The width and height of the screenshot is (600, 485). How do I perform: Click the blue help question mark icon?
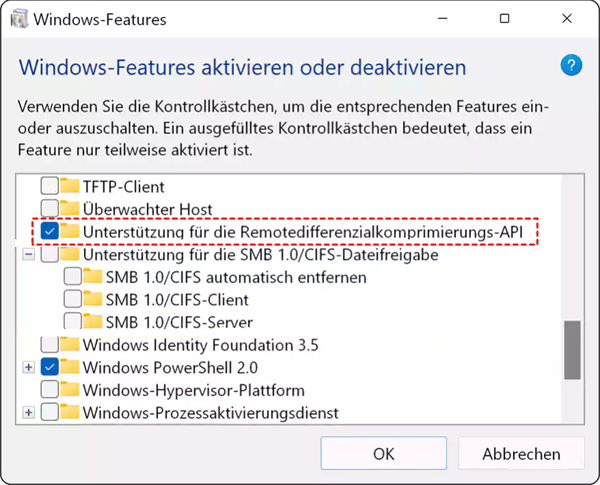[x=570, y=66]
